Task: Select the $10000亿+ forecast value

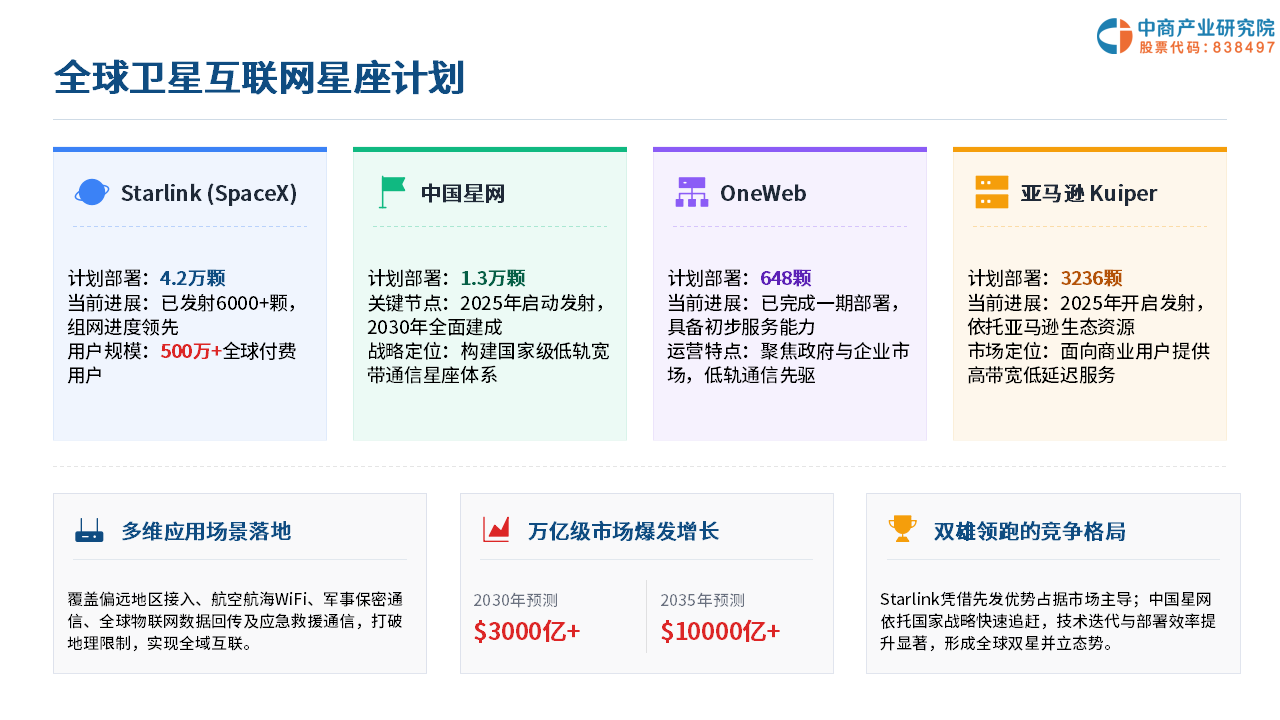Action: tap(720, 632)
